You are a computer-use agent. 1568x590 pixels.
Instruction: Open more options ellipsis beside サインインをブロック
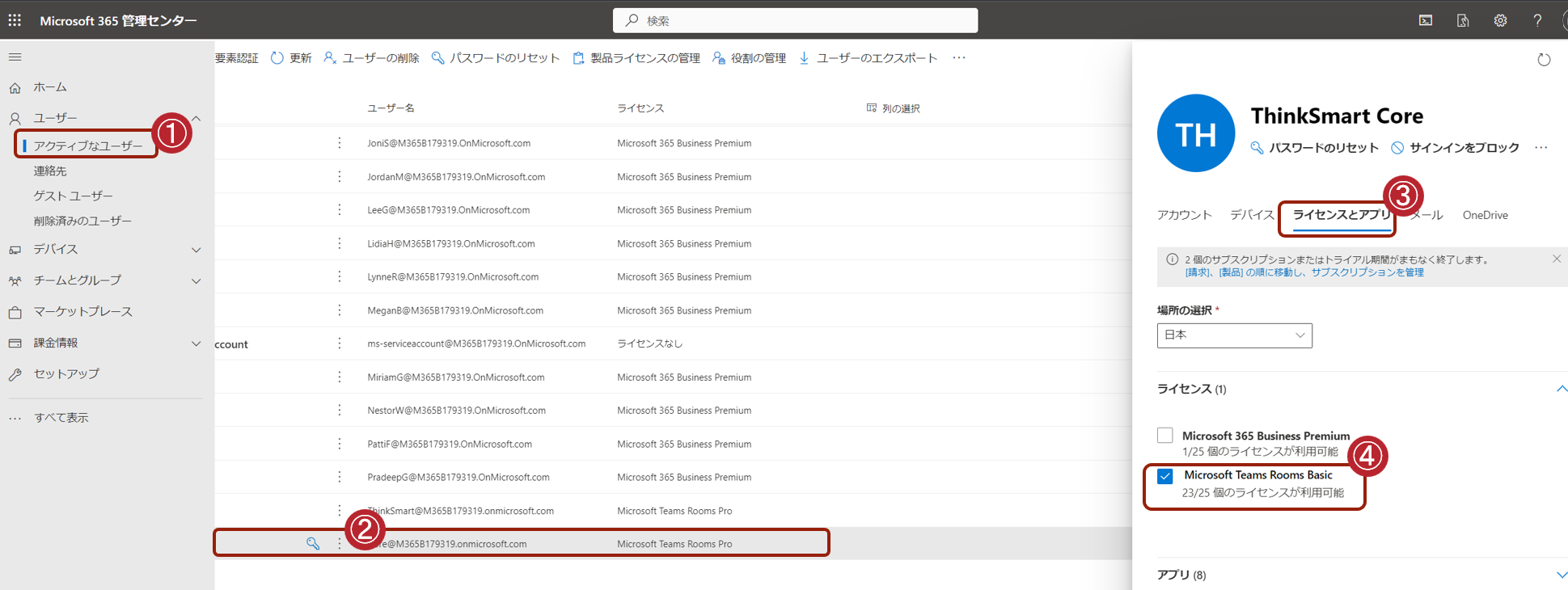pyautogui.click(x=1541, y=148)
